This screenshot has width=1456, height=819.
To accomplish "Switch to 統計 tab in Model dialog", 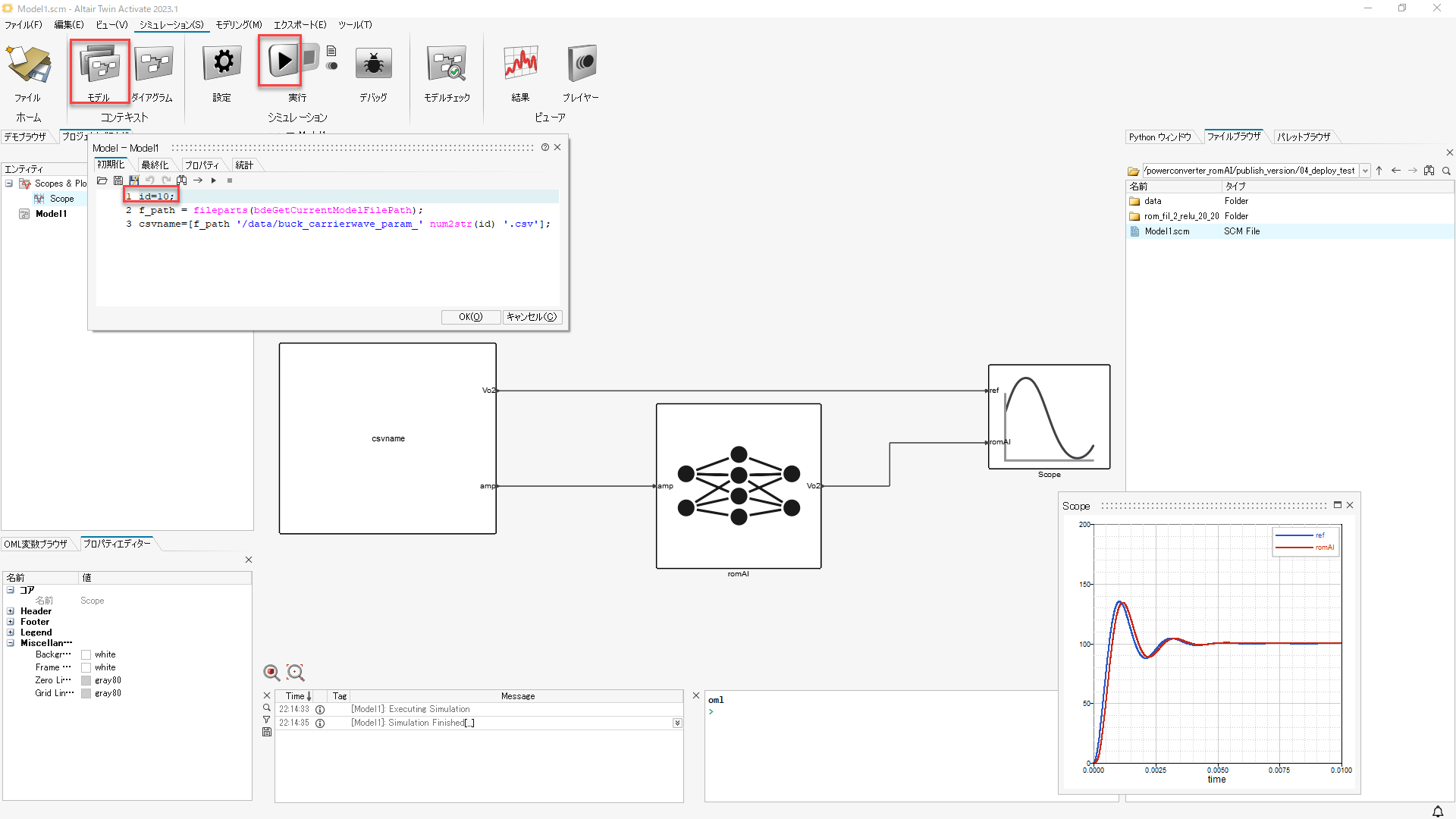I will click(x=244, y=165).
